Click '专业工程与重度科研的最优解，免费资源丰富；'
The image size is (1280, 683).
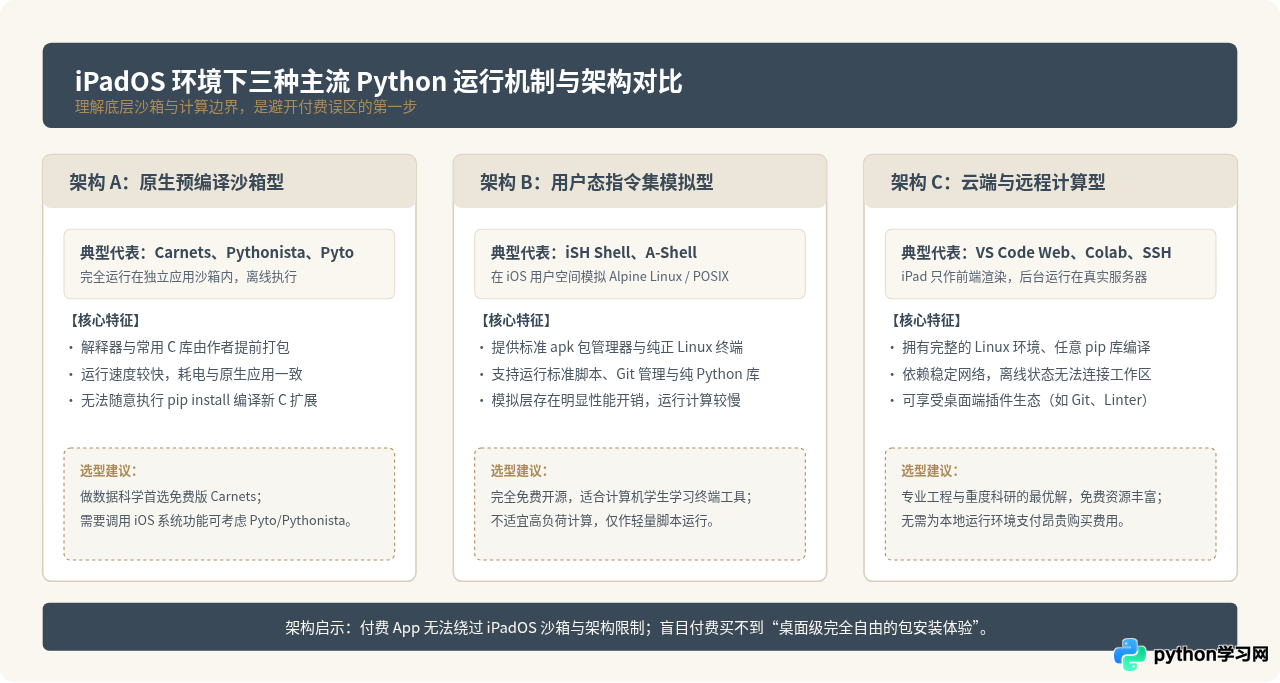(x=1032, y=496)
